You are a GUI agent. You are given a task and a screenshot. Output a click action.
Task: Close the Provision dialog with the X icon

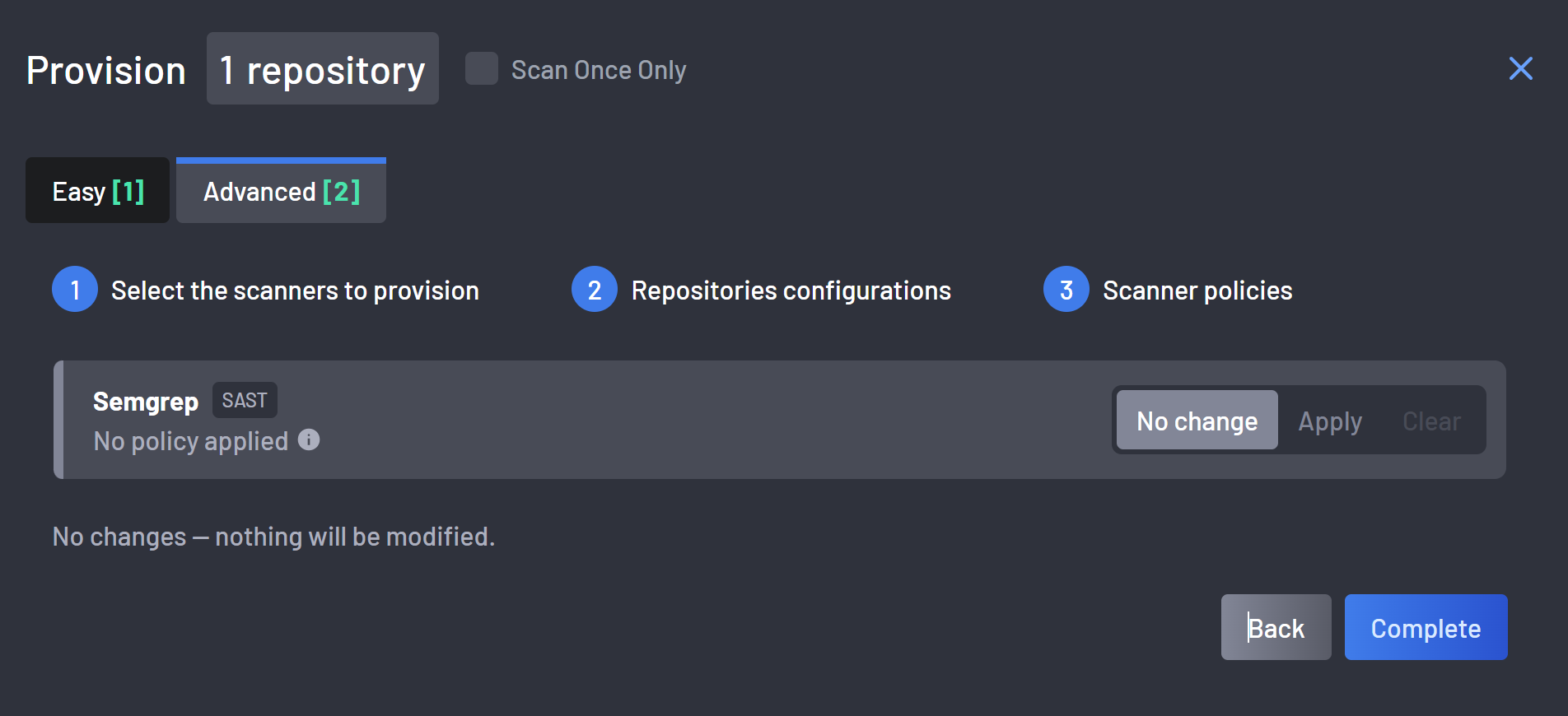tap(1520, 68)
